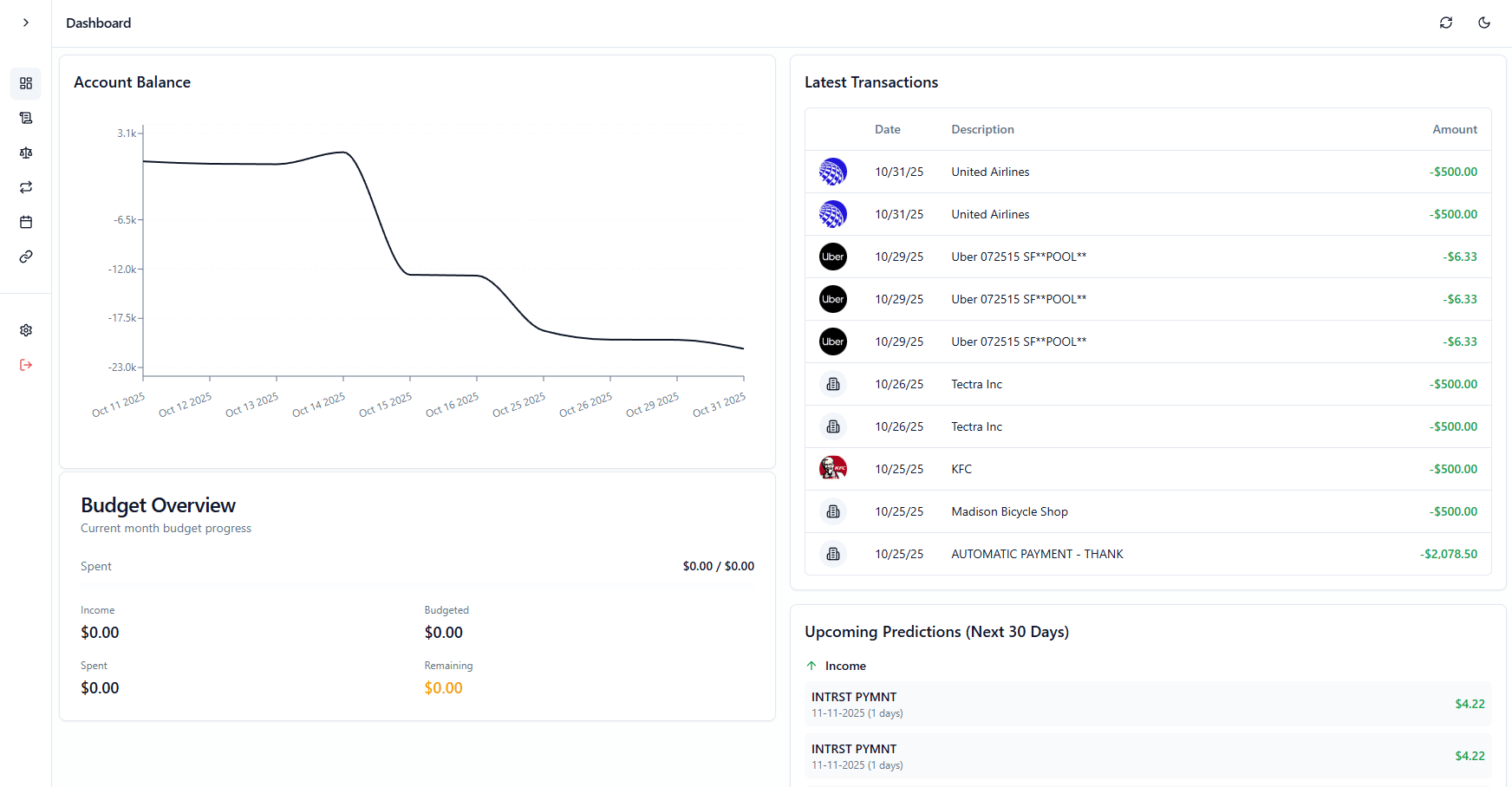1512x787 pixels.
Task: Switch to the Description column header
Action: coord(982,129)
